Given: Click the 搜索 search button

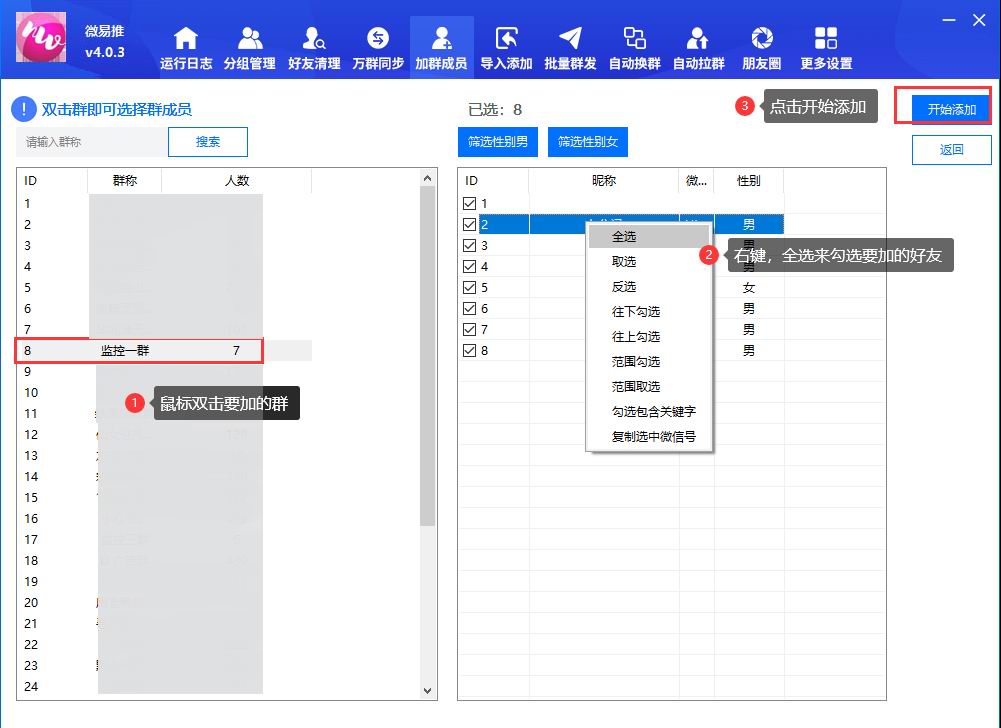Looking at the screenshot, I should (207, 142).
